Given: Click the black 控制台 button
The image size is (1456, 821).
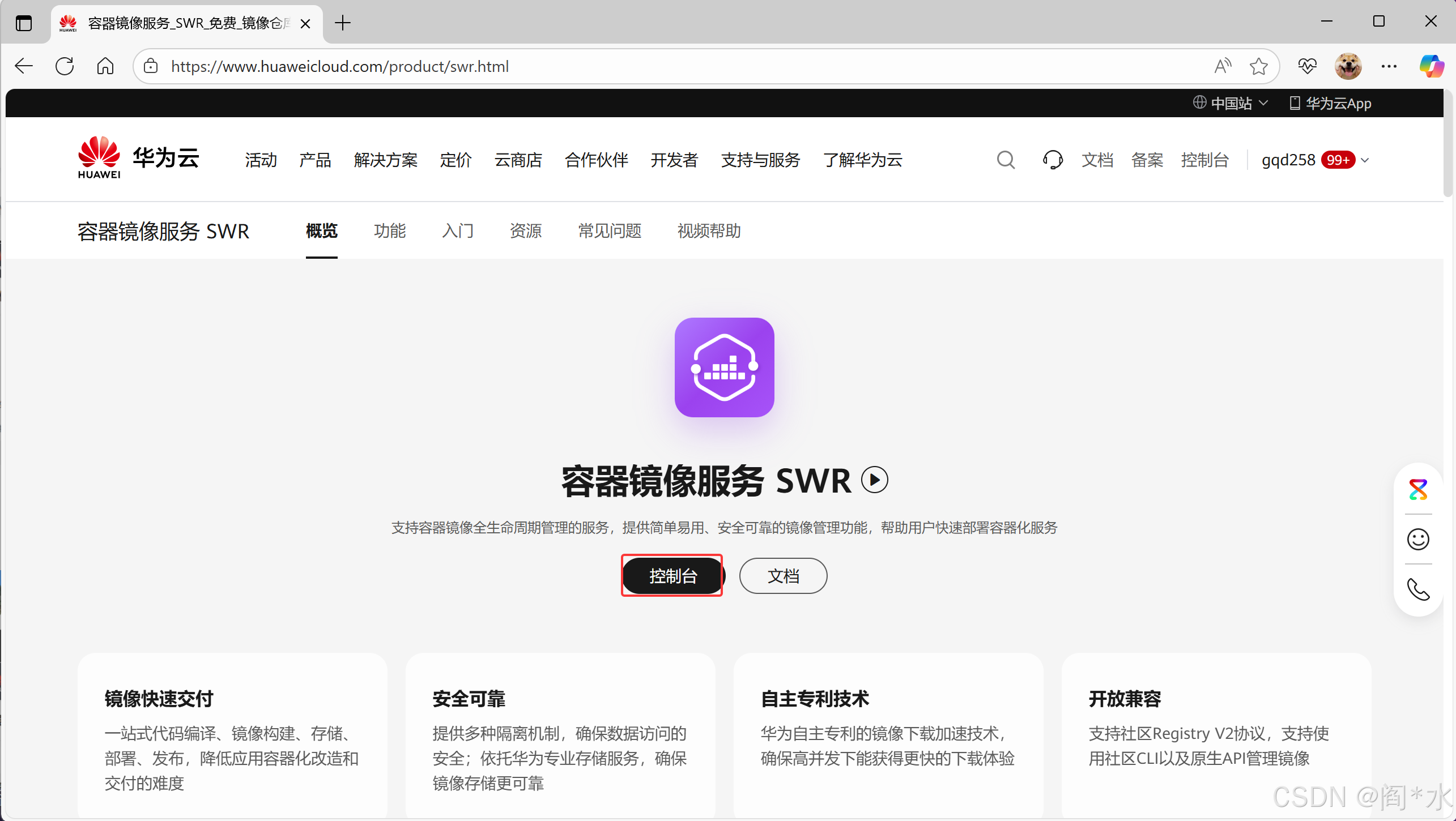Looking at the screenshot, I should [672, 576].
